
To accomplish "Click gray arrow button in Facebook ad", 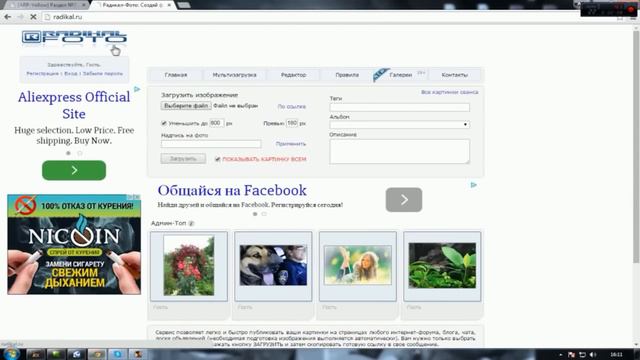I will [x=404, y=200].
